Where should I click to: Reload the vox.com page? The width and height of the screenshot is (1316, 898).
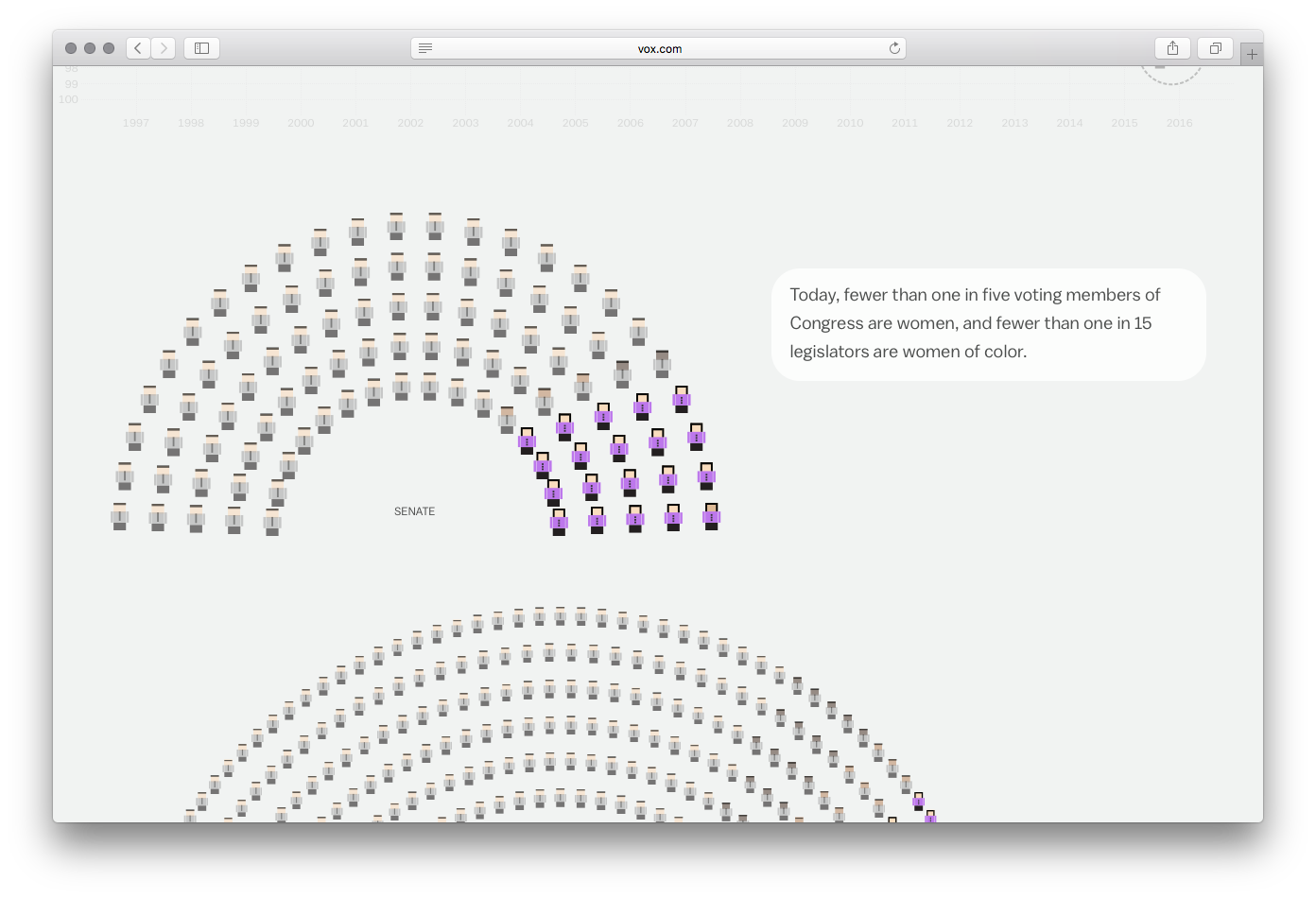coord(893,48)
